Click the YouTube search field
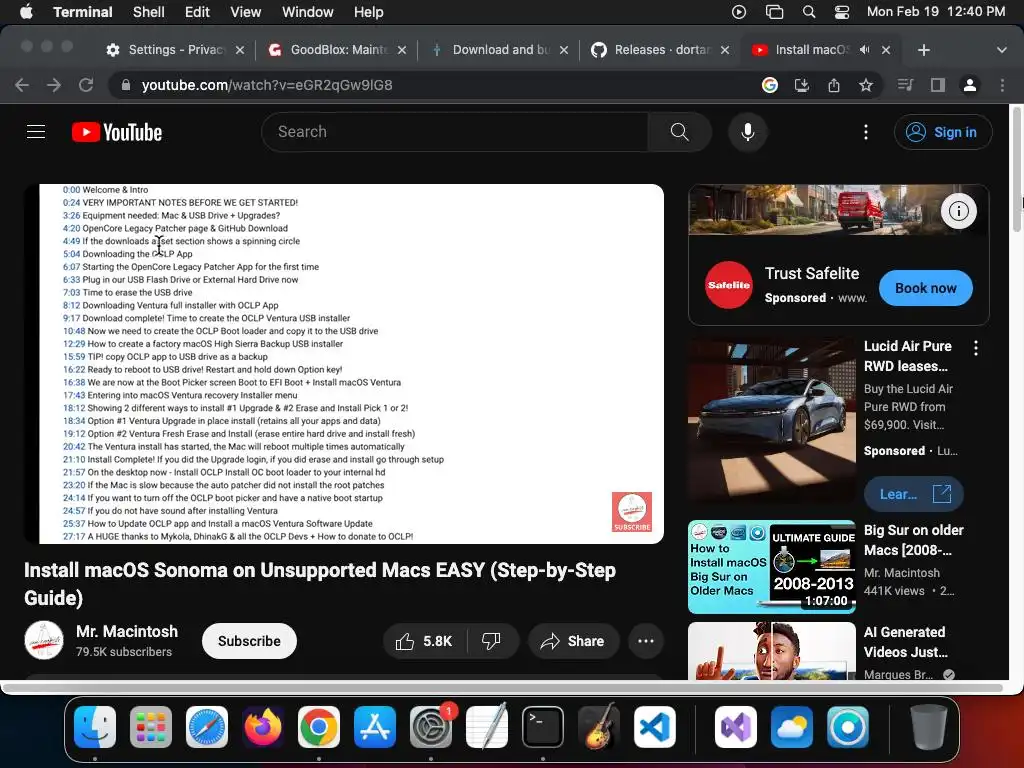This screenshot has height=768, width=1024. tap(455, 132)
